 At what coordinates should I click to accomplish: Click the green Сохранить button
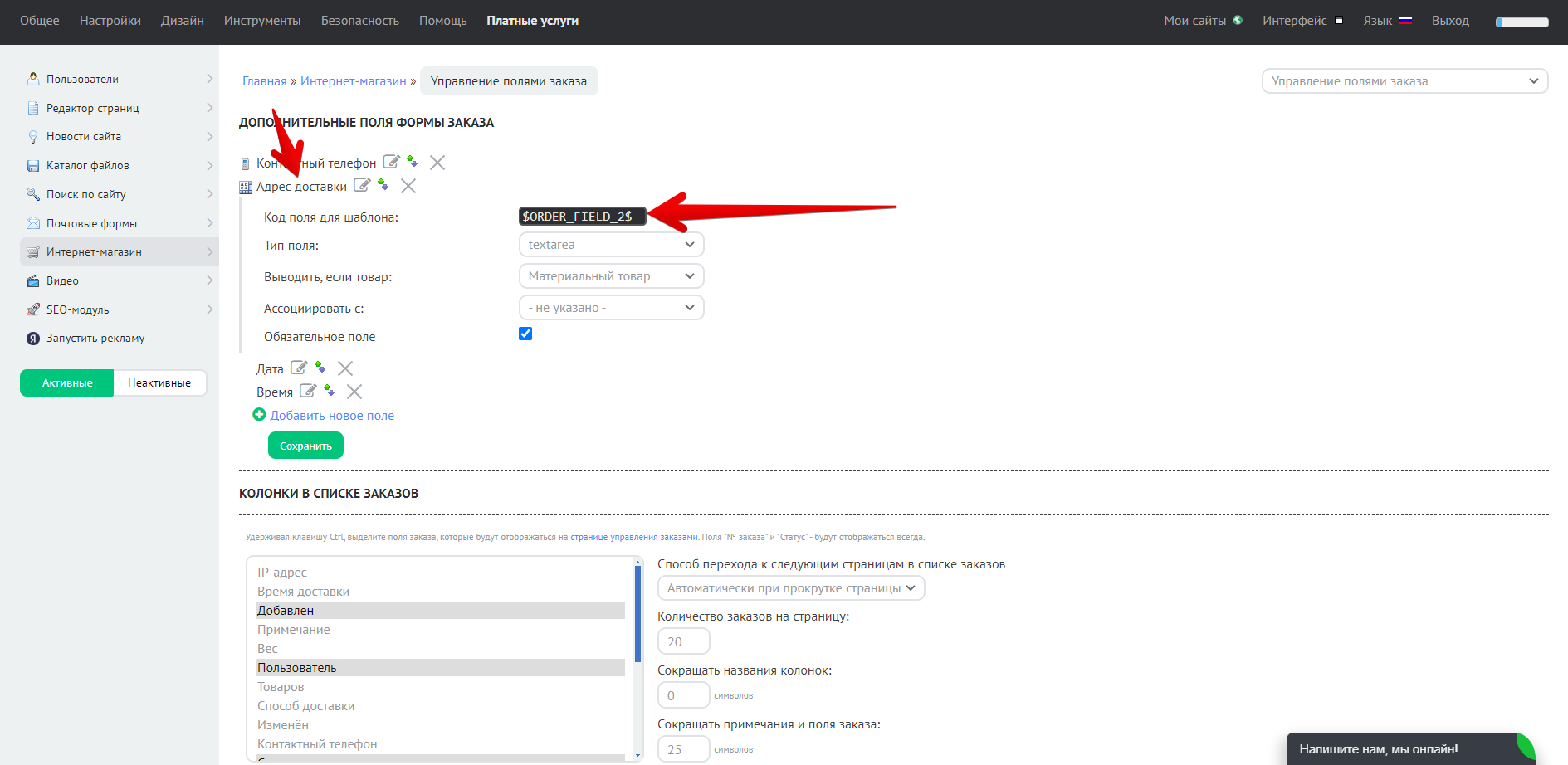point(305,446)
